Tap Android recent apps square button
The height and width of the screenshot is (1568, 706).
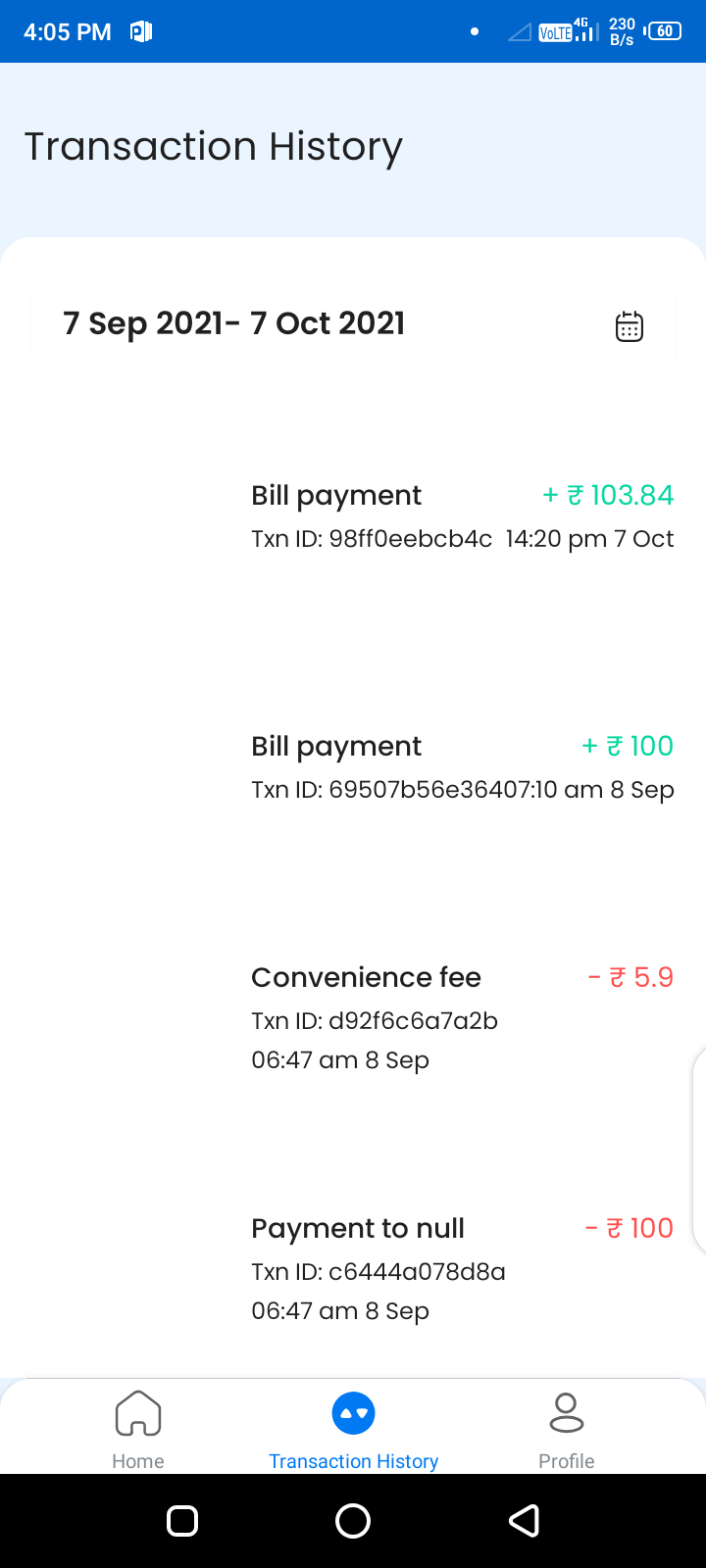(x=182, y=1520)
